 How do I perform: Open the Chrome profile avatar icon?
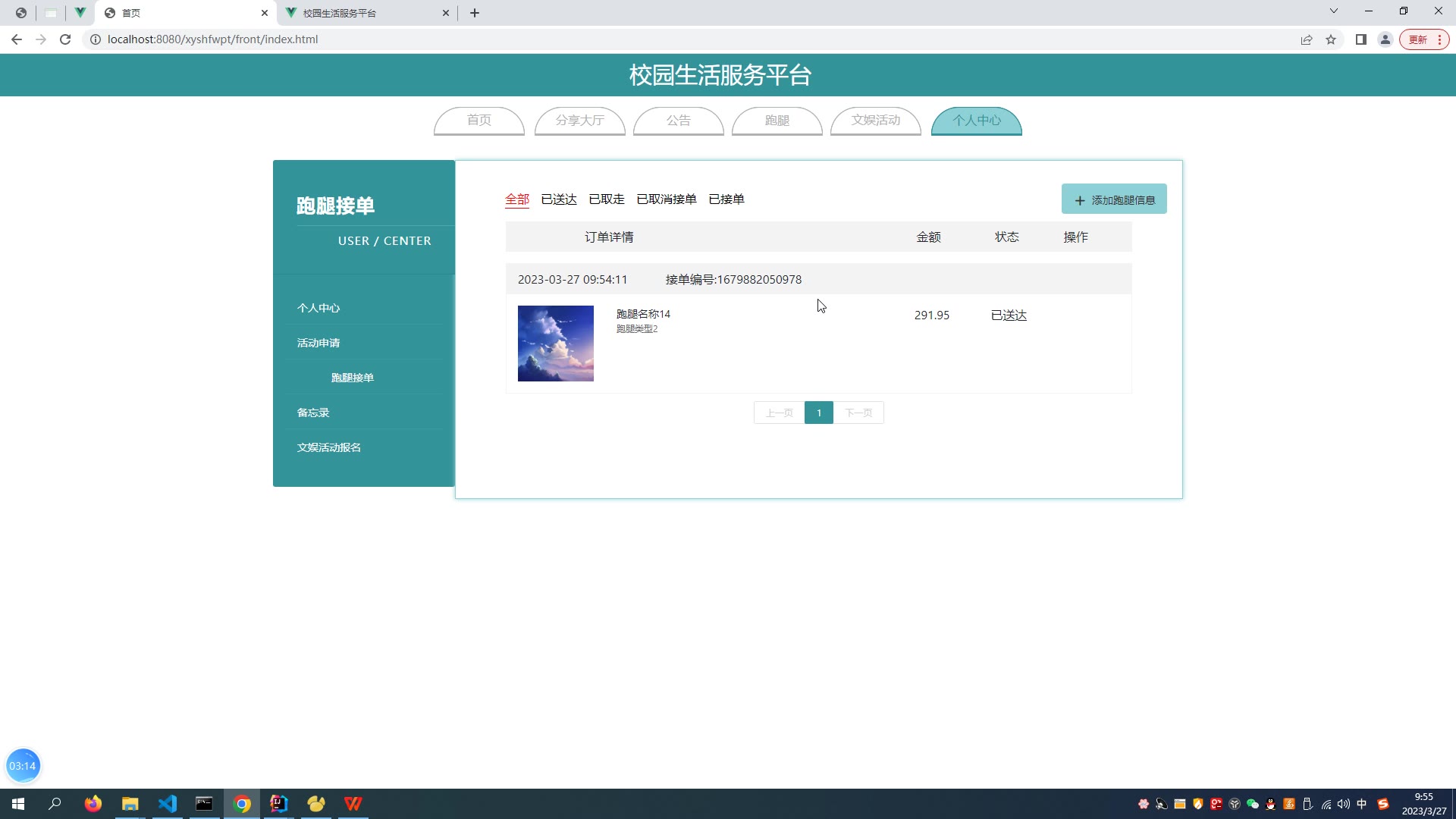point(1385,39)
